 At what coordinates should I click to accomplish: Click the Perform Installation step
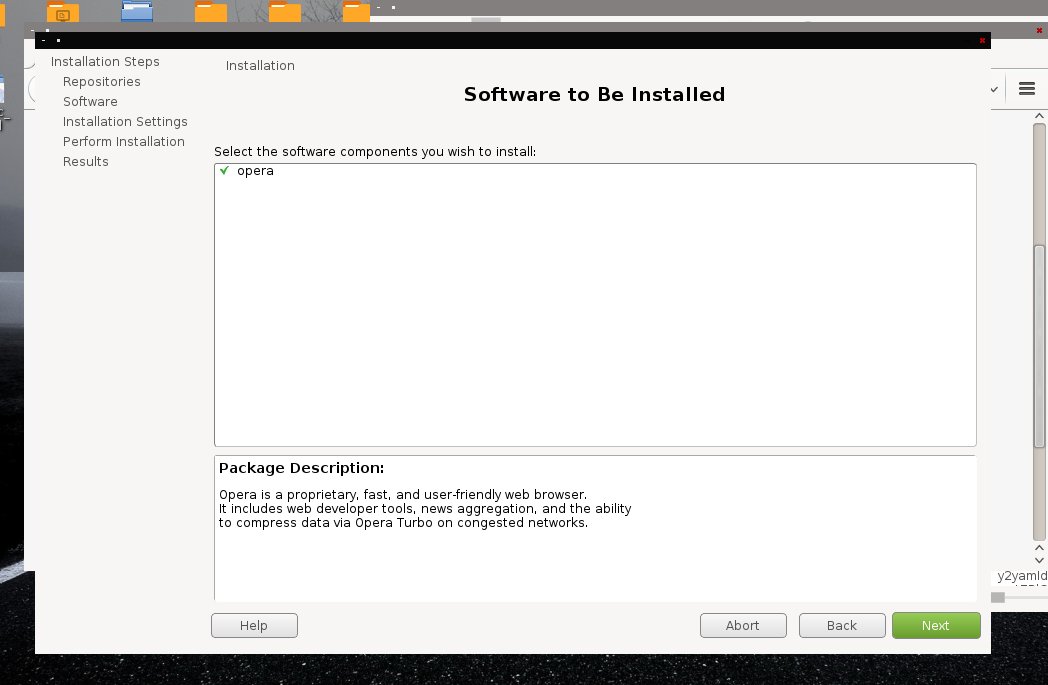pos(124,142)
